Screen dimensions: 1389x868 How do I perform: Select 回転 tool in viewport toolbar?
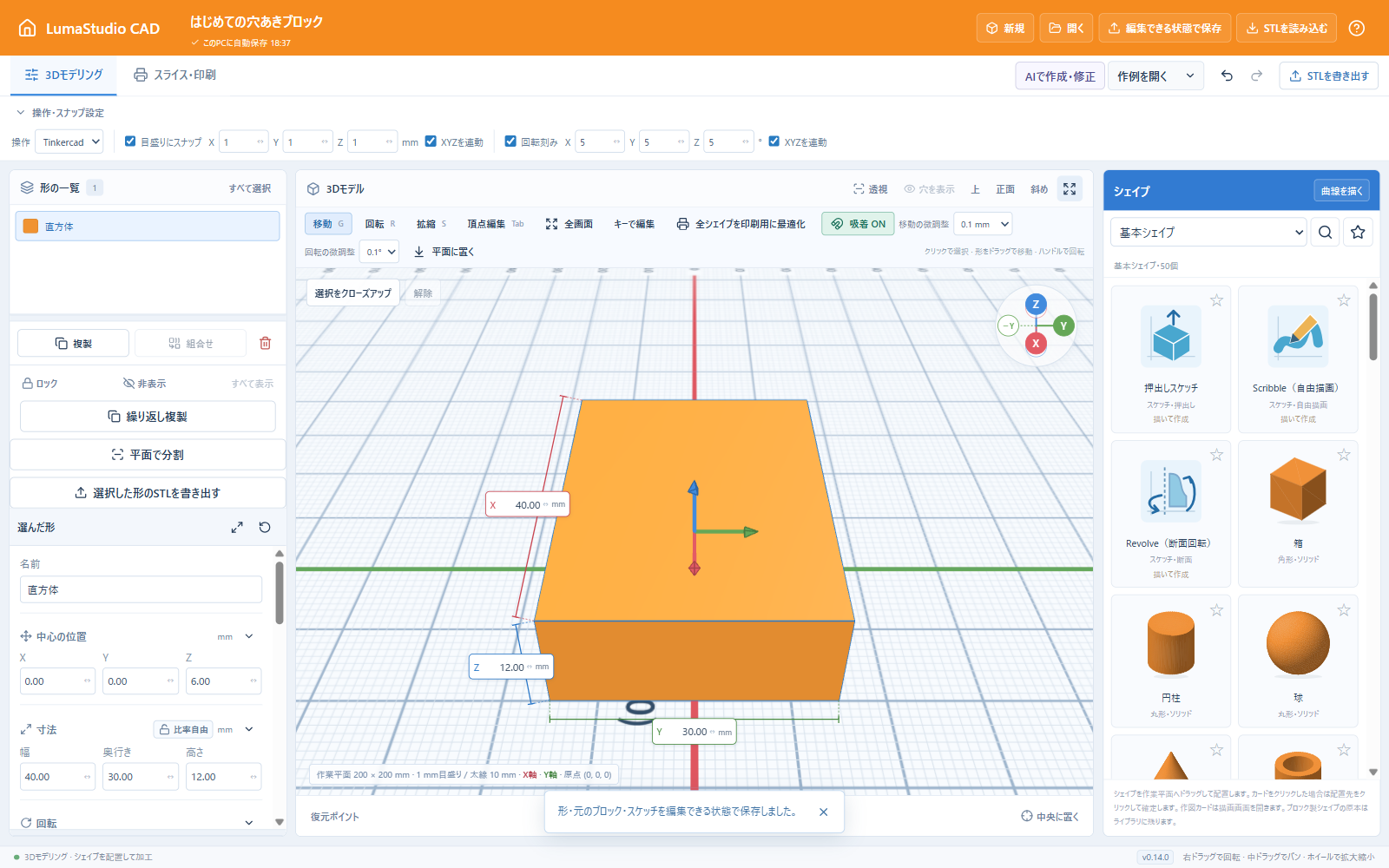pos(379,224)
